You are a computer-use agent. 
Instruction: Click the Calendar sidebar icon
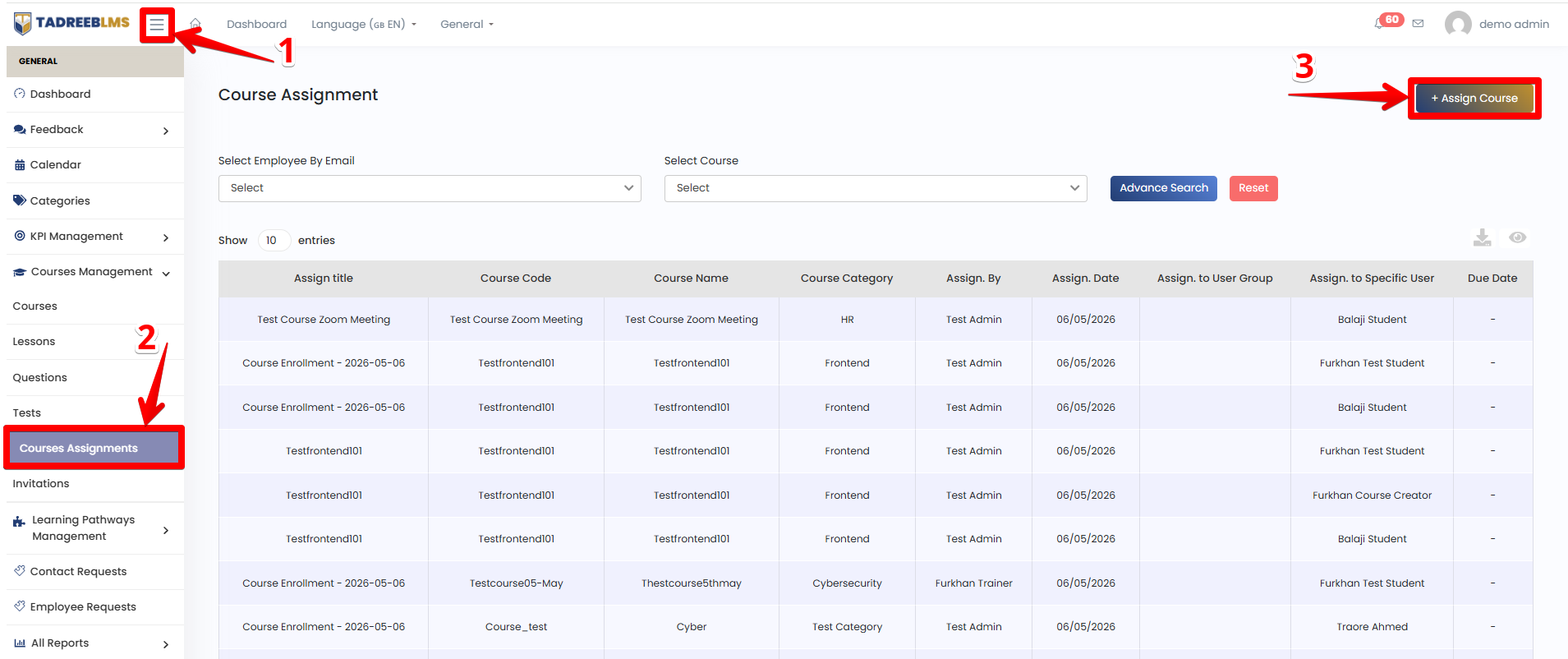click(x=20, y=164)
